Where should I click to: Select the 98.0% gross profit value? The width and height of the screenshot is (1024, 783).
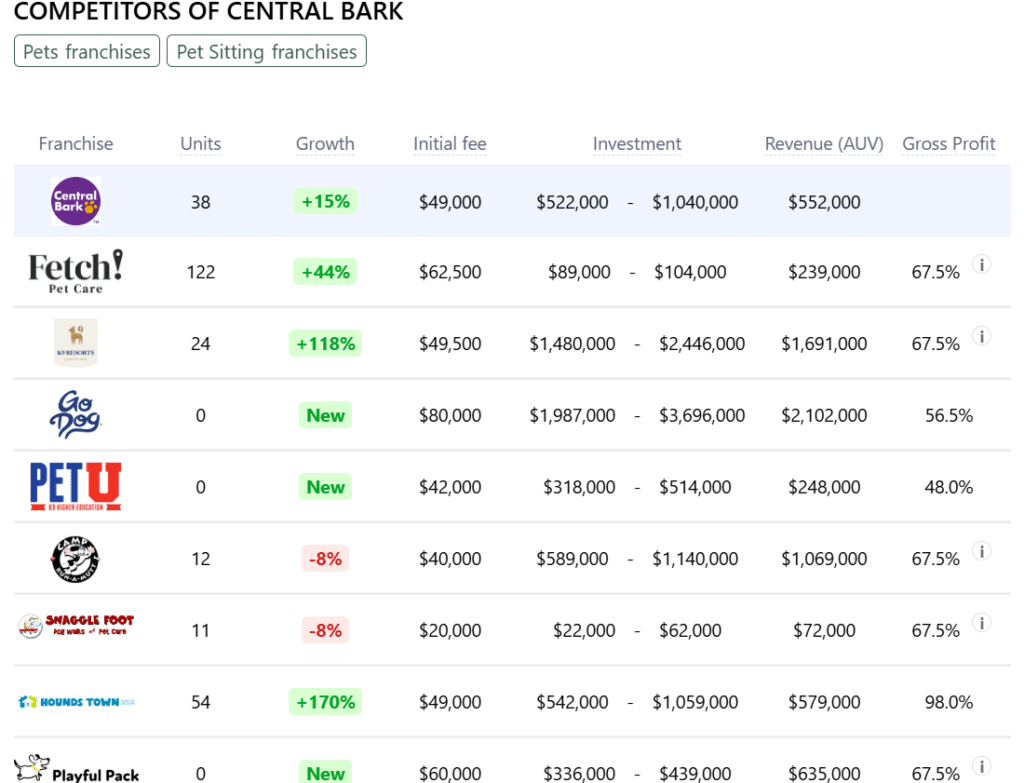coord(949,702)
